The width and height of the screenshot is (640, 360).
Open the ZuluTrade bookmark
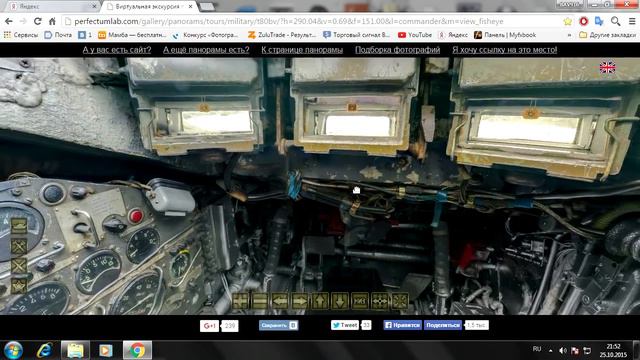pyautogui.click(x=282, y=35)
